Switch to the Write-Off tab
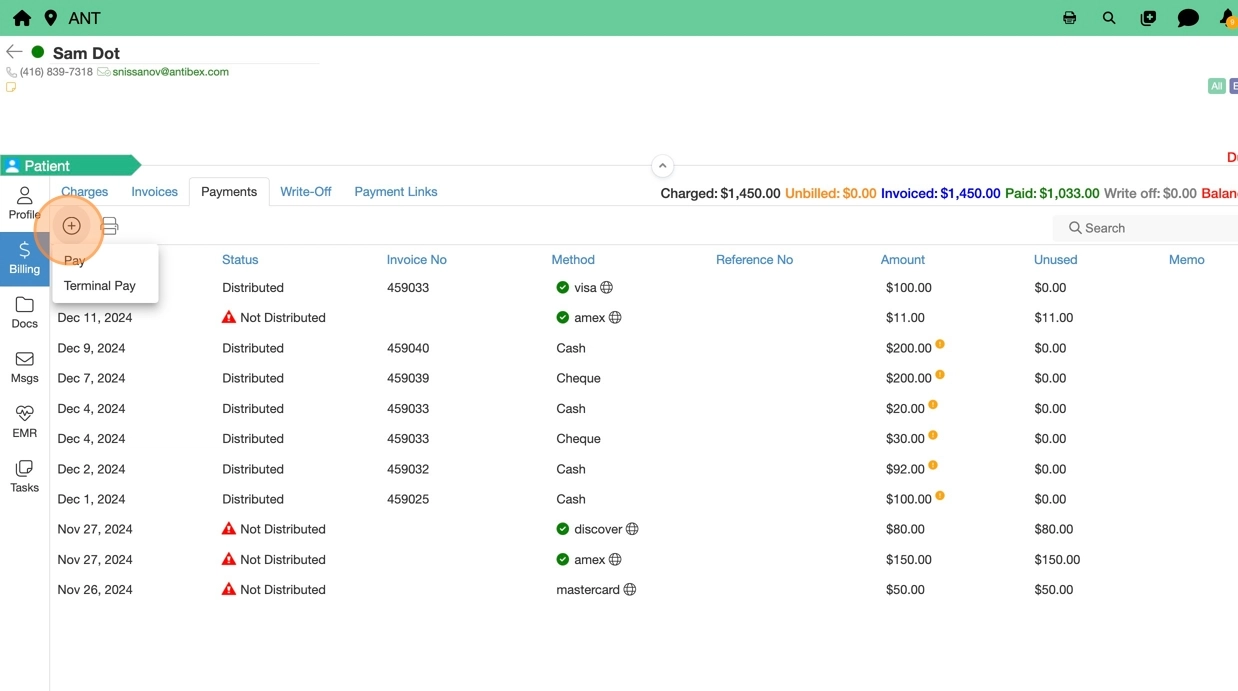1238x691 pixels. [305, 192]
